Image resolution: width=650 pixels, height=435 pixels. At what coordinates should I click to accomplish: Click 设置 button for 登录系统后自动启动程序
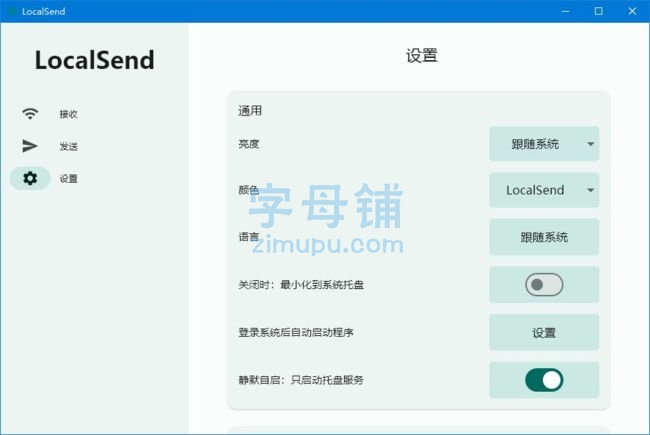pos(544,333)
